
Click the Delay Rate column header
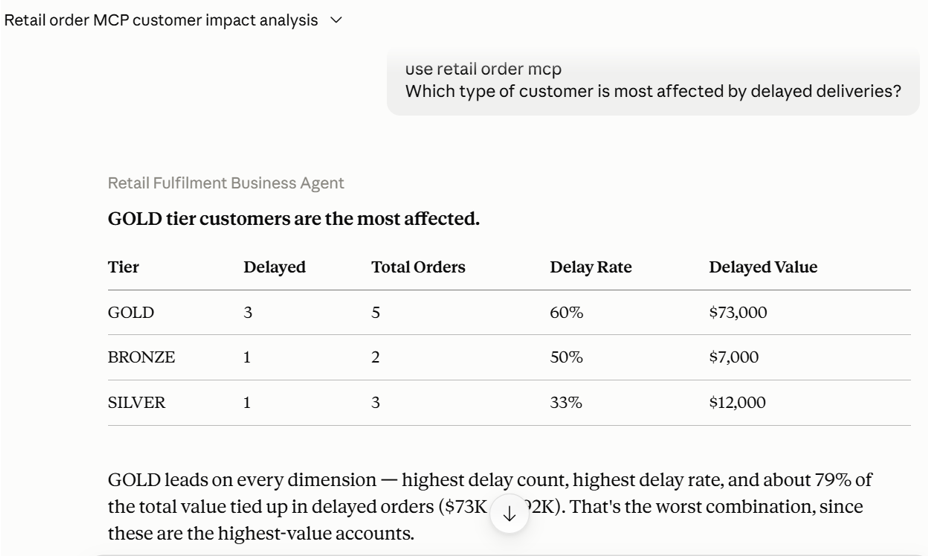[591, 267]
